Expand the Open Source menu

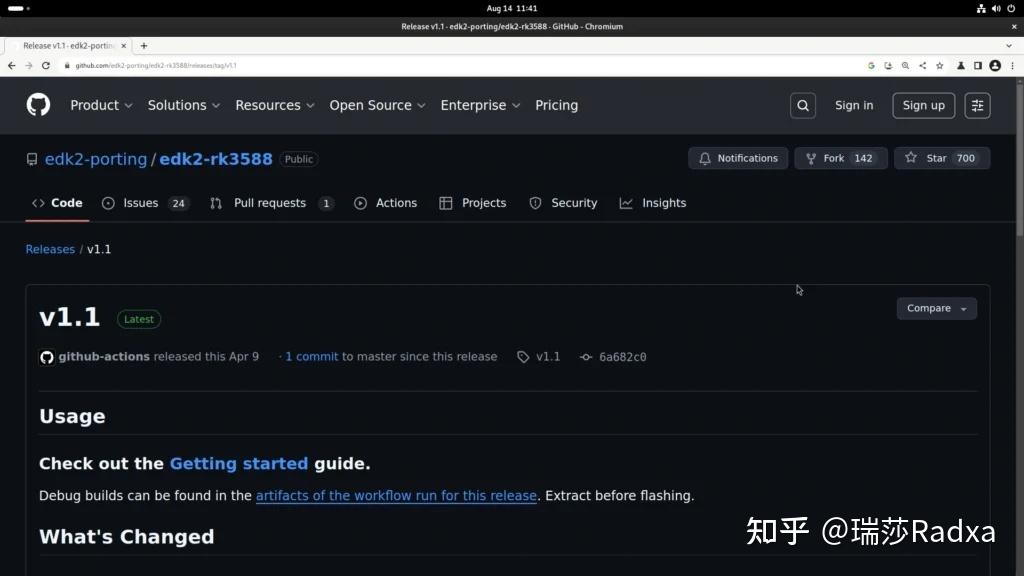point(377,105)
